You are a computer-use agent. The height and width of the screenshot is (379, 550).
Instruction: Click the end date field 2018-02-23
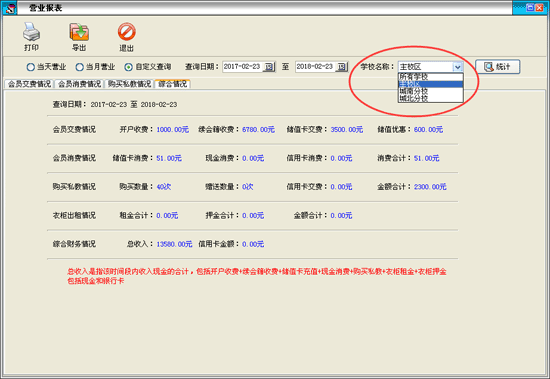point(315,67)
